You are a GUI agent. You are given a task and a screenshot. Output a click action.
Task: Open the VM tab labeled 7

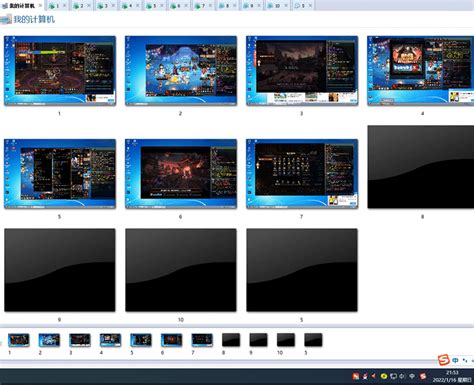(200, 5)
